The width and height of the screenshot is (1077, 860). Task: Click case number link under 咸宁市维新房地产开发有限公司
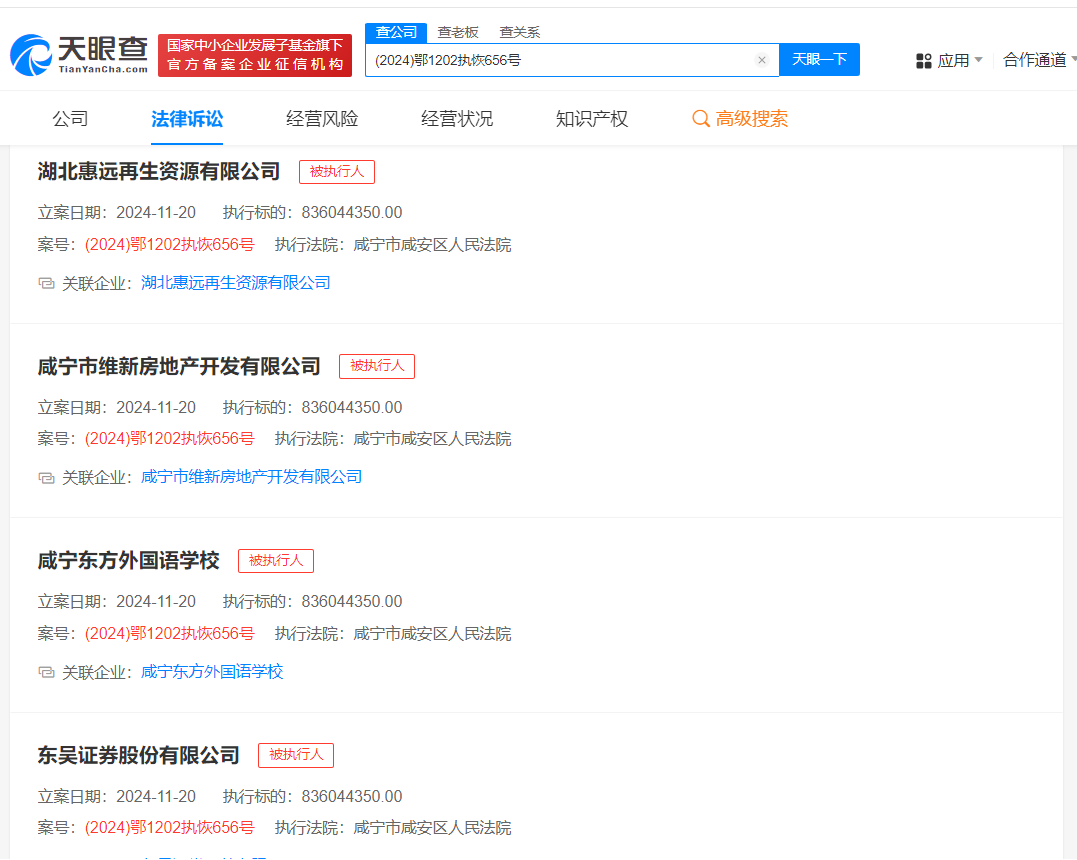tap(170, 439)
